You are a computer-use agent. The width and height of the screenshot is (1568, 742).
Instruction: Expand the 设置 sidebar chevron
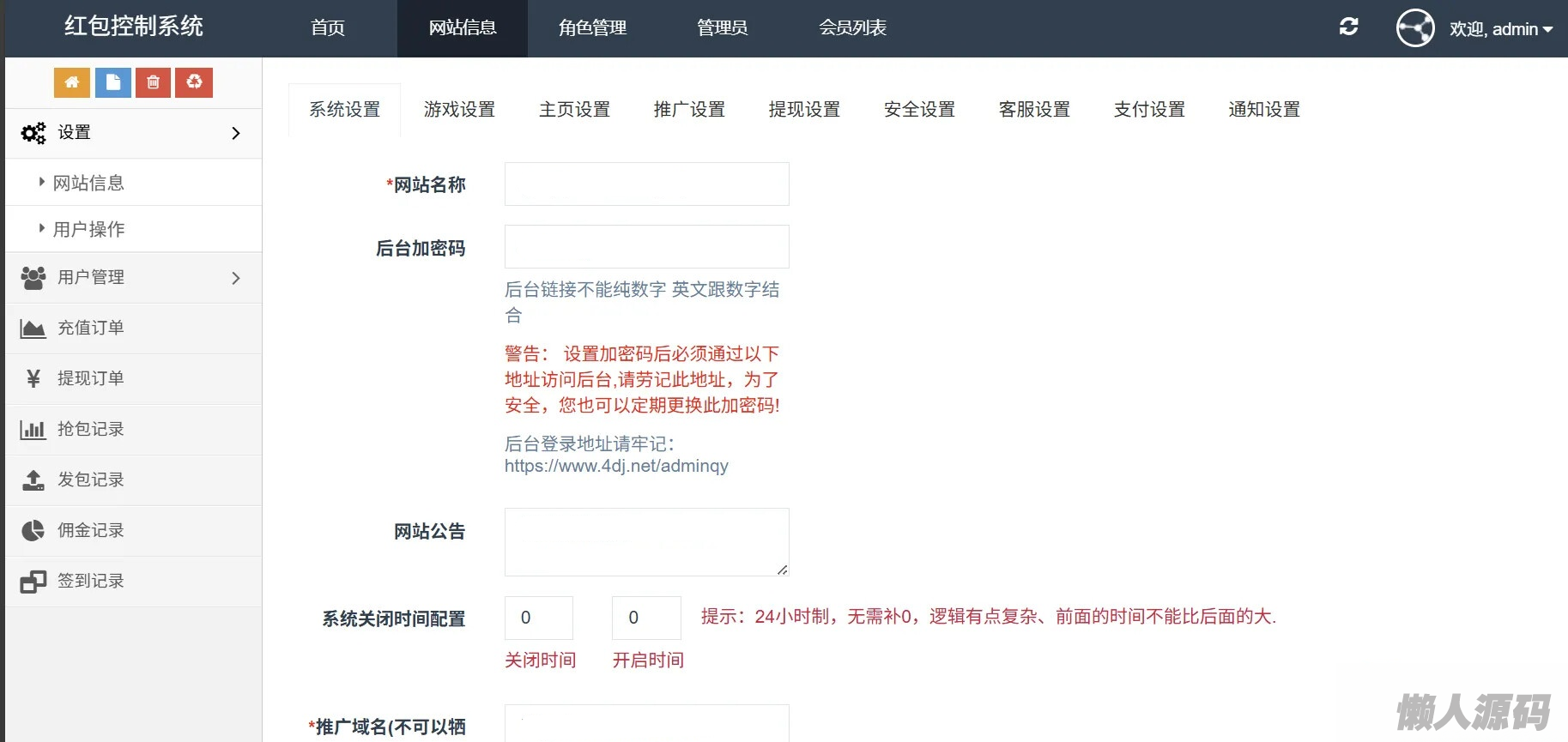coord(236,133)
